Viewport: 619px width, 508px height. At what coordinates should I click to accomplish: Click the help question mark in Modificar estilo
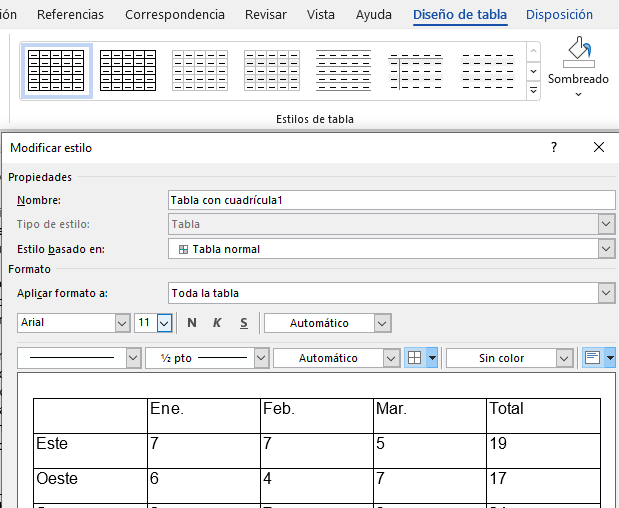pos(554,147)
